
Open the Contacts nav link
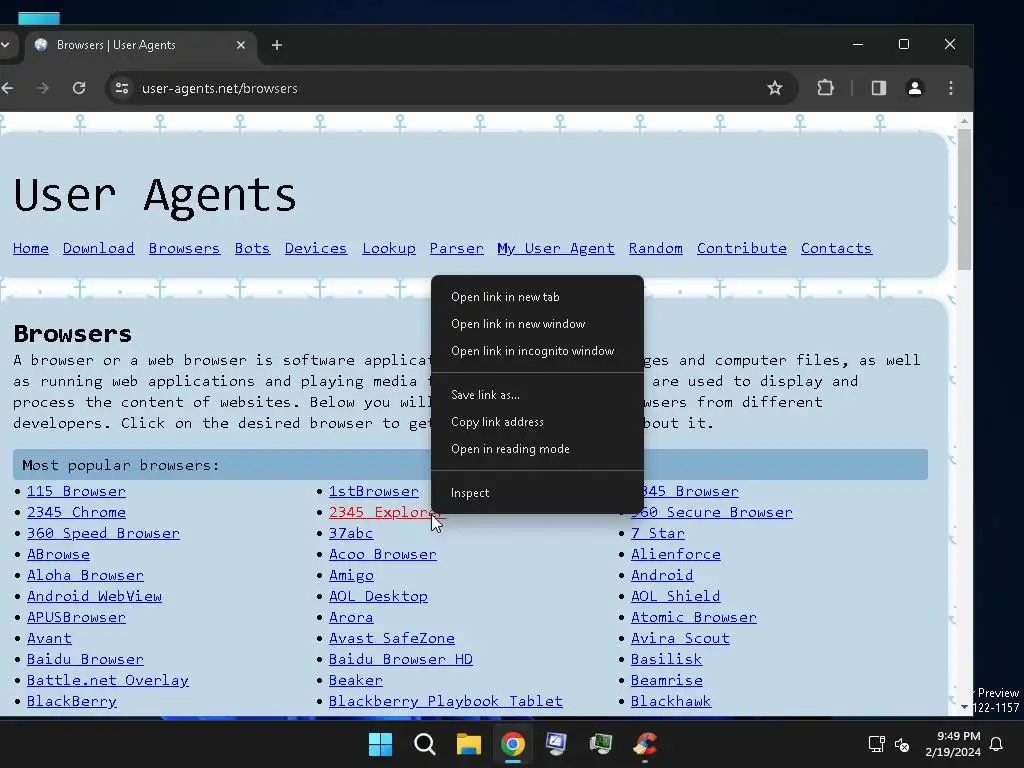pyautogui.click(x=837, y=248)
